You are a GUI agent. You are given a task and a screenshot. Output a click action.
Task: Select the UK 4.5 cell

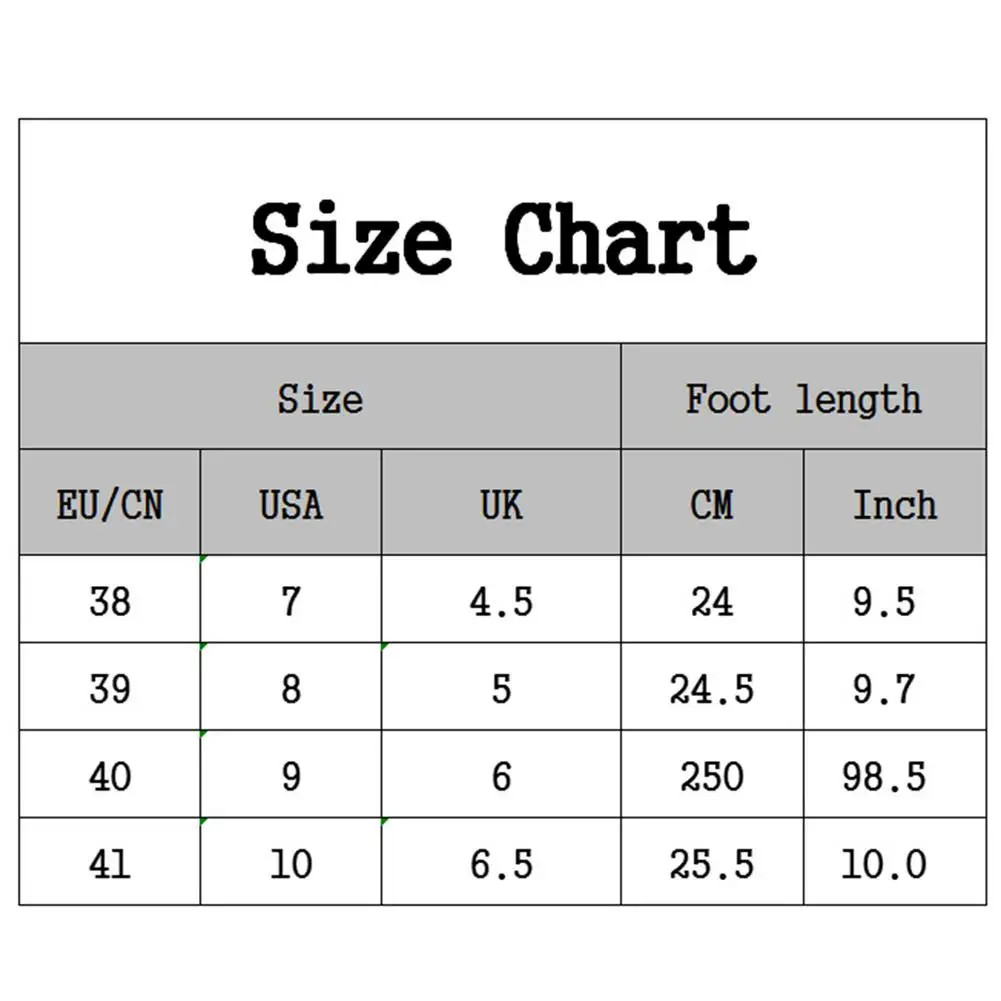click(501, 601)
